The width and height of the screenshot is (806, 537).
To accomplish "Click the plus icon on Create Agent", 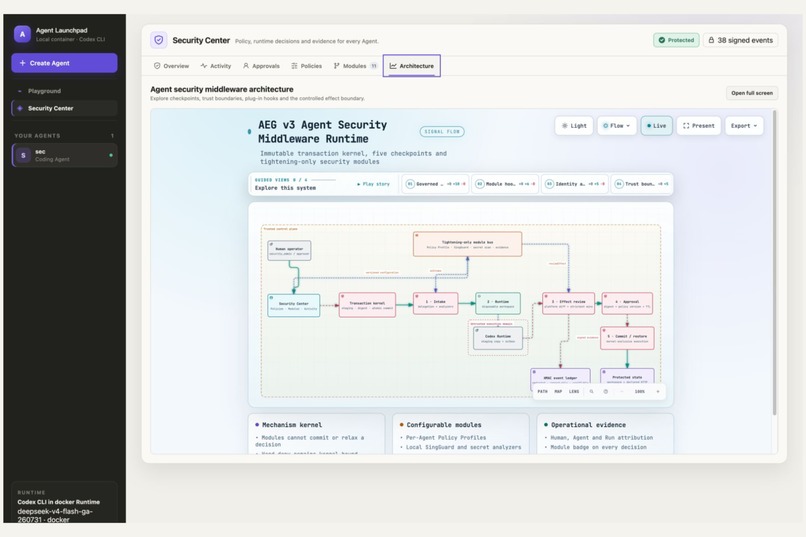I will (x=22, y=63).
